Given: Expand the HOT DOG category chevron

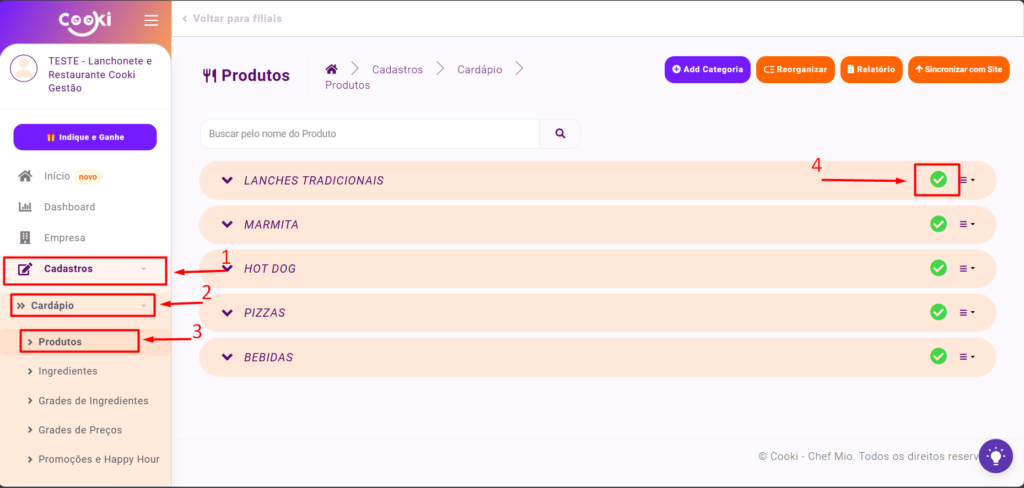Looking at the screenshot, I should pyautogui.click(x=227, y=268).
